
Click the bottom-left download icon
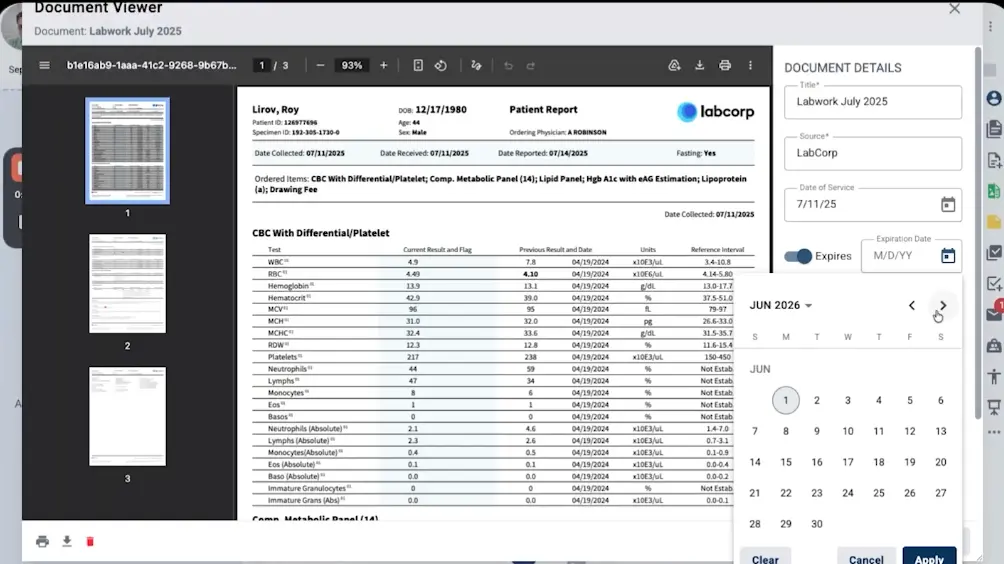coord(67,542)
